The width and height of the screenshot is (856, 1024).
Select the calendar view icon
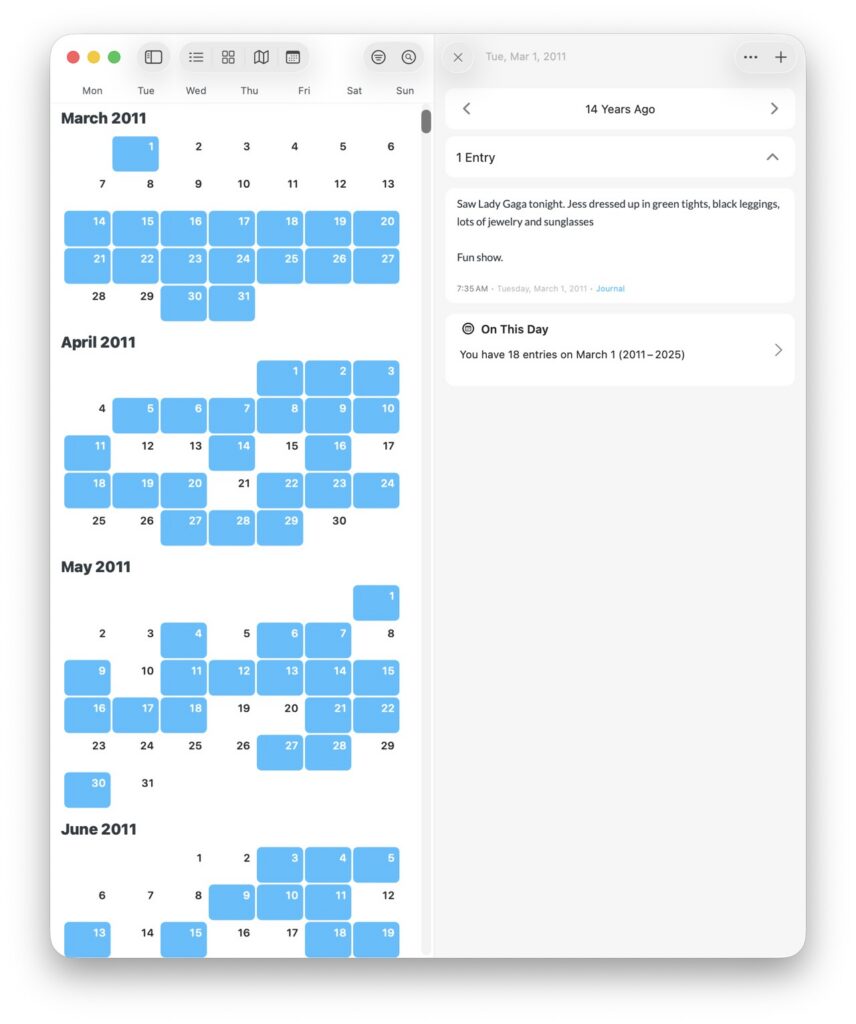[293, 57]
